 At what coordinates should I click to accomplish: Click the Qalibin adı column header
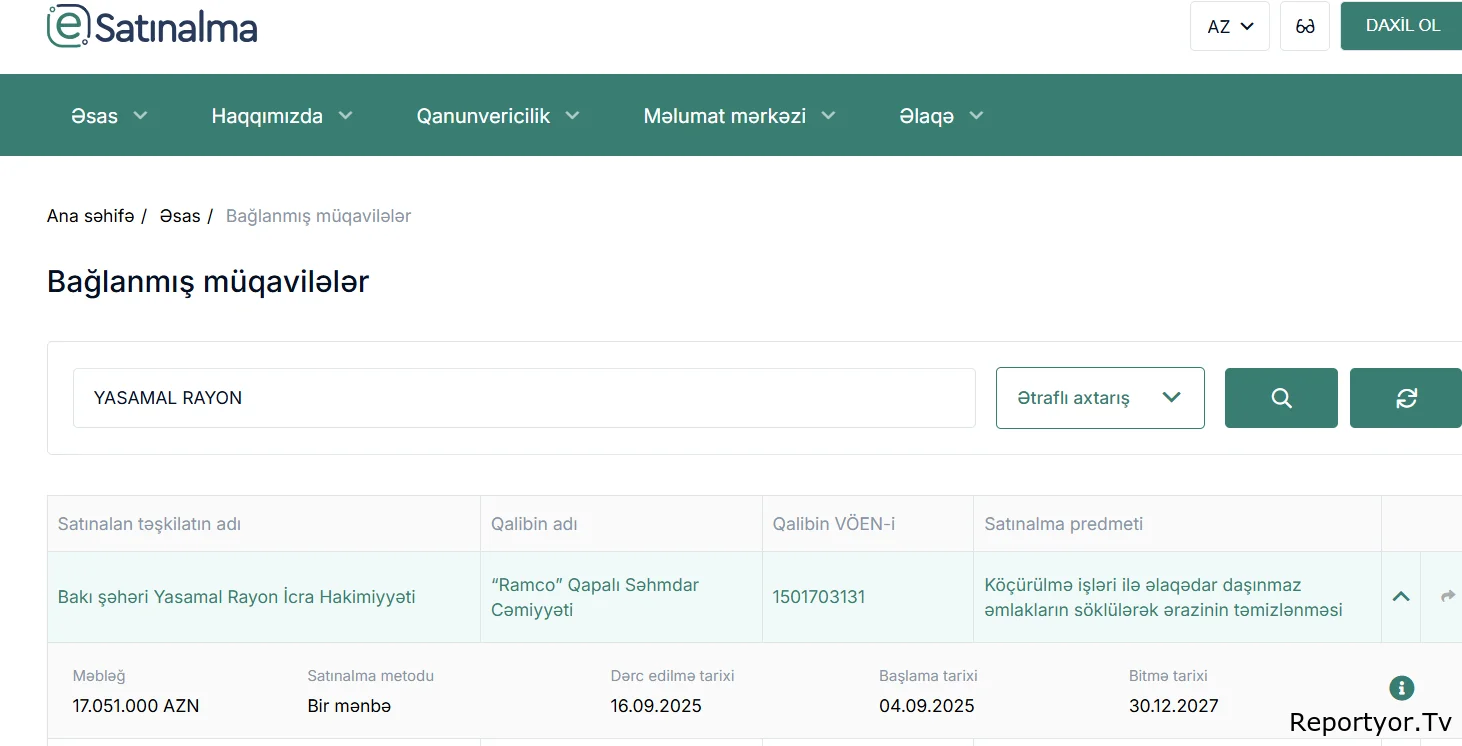(534, 524)
